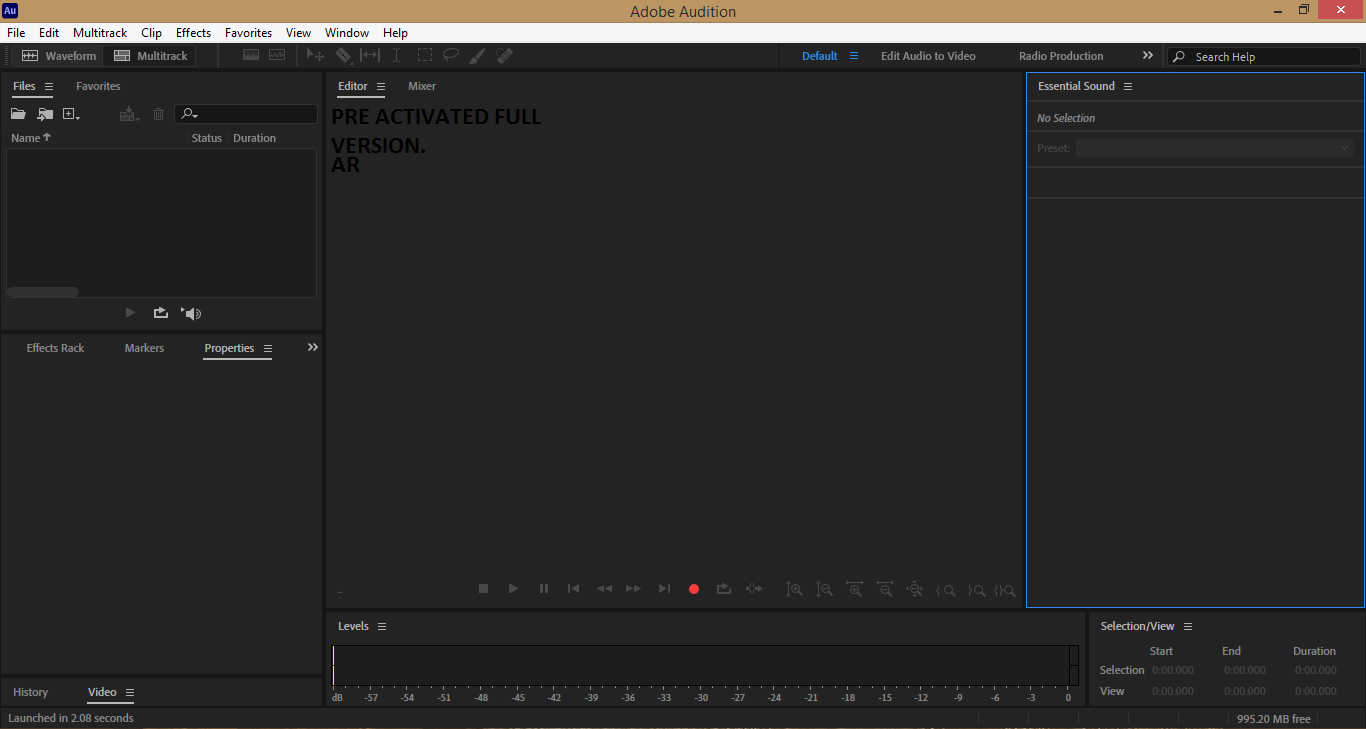Screen dimensions: 1366x729
Task: Click Zoom Out Time icon
Action: click(885, 590)
